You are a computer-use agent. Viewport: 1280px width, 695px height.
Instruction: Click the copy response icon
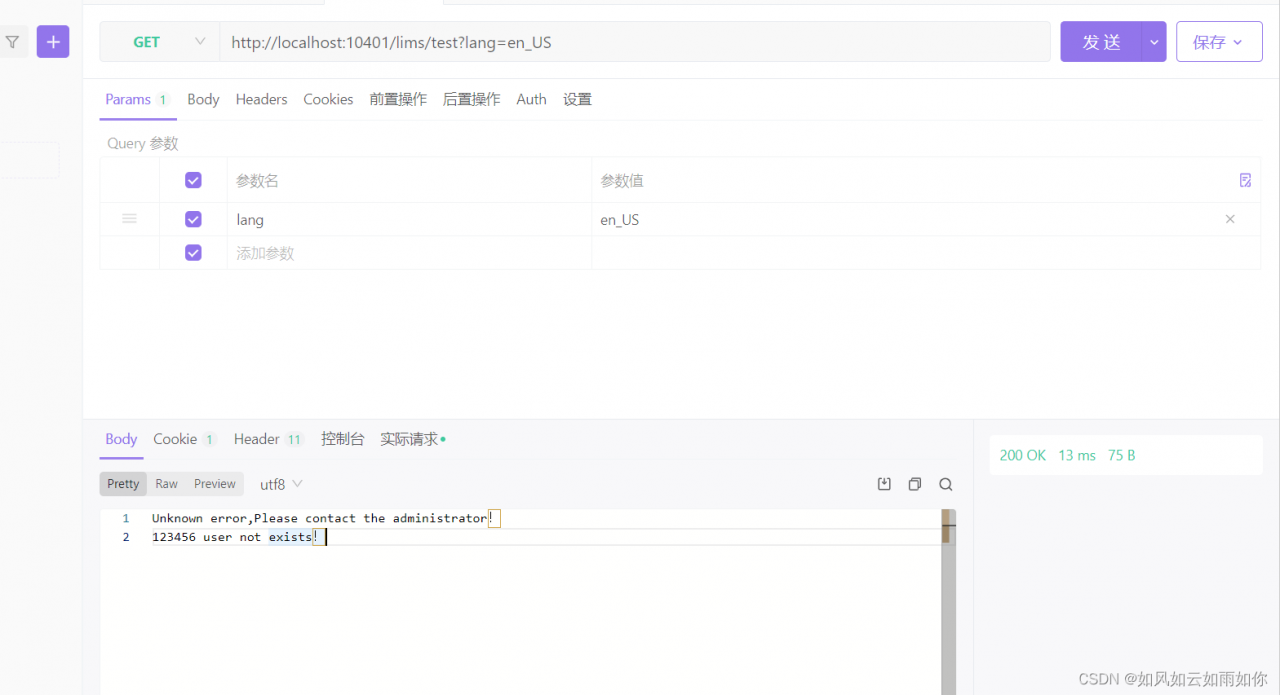tap(914, 484)
